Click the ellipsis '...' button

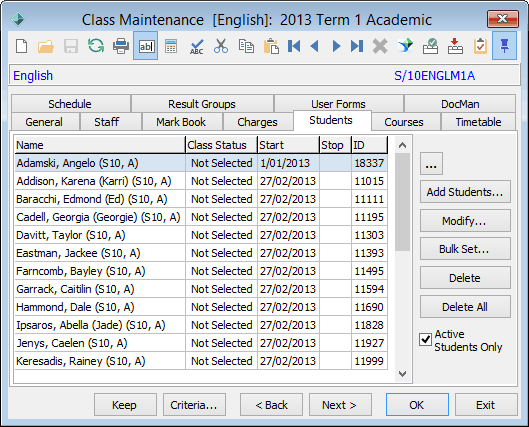(431, 164)
